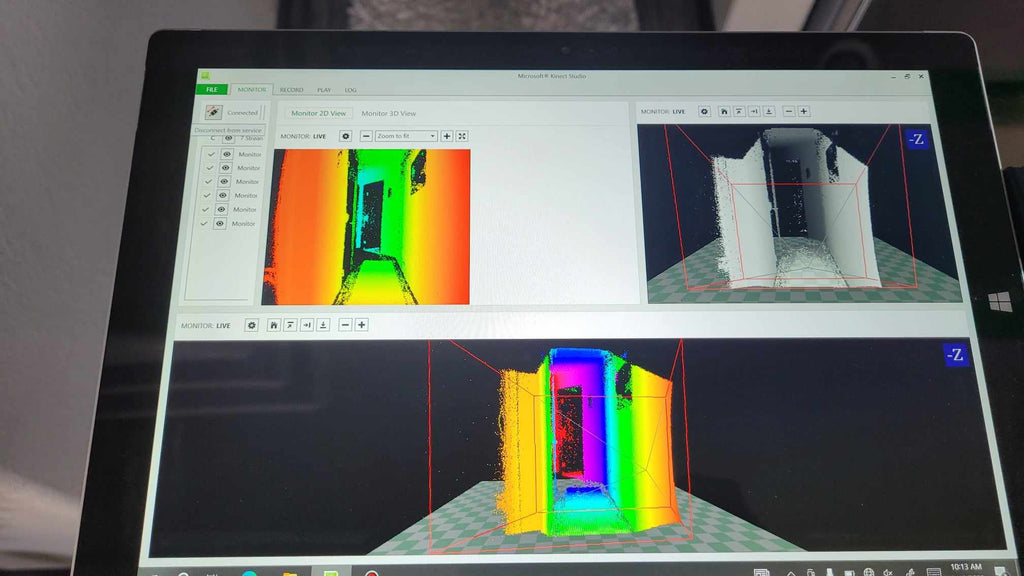The height and width of the screenshot is (576, 1024).
Task: Open the PLAY tab
Action: pyautogui.click(x=324, y=90)
